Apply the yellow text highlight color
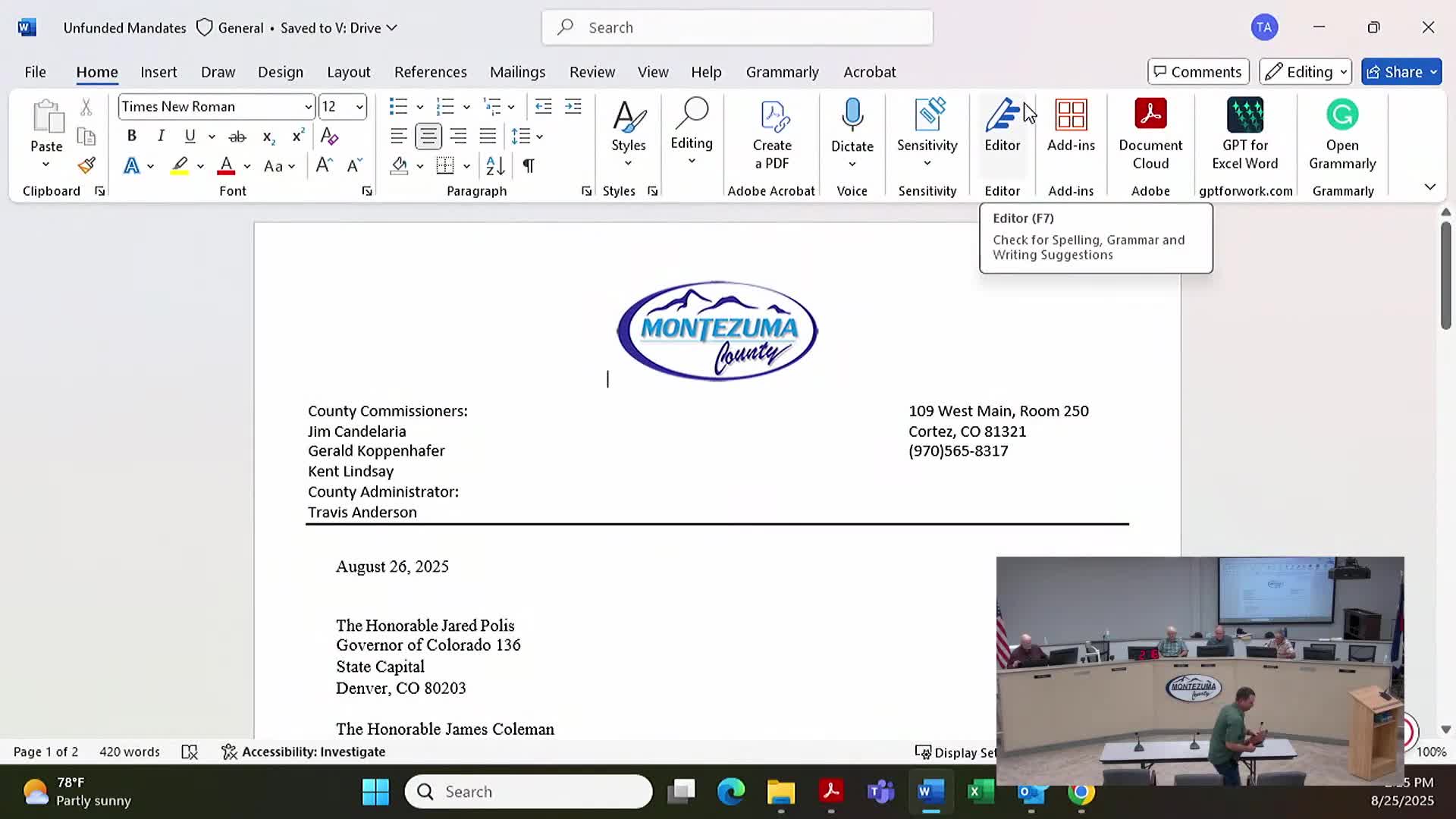This screenshot has height=819, width=1456. (x=179, y=165)
